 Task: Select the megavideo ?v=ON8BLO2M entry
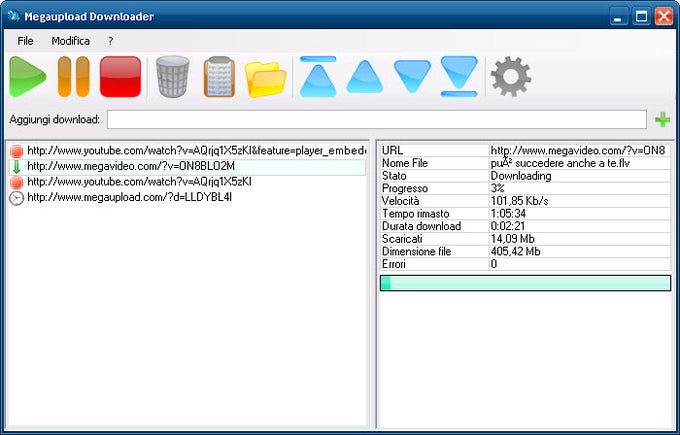click(x=131, y=167)
